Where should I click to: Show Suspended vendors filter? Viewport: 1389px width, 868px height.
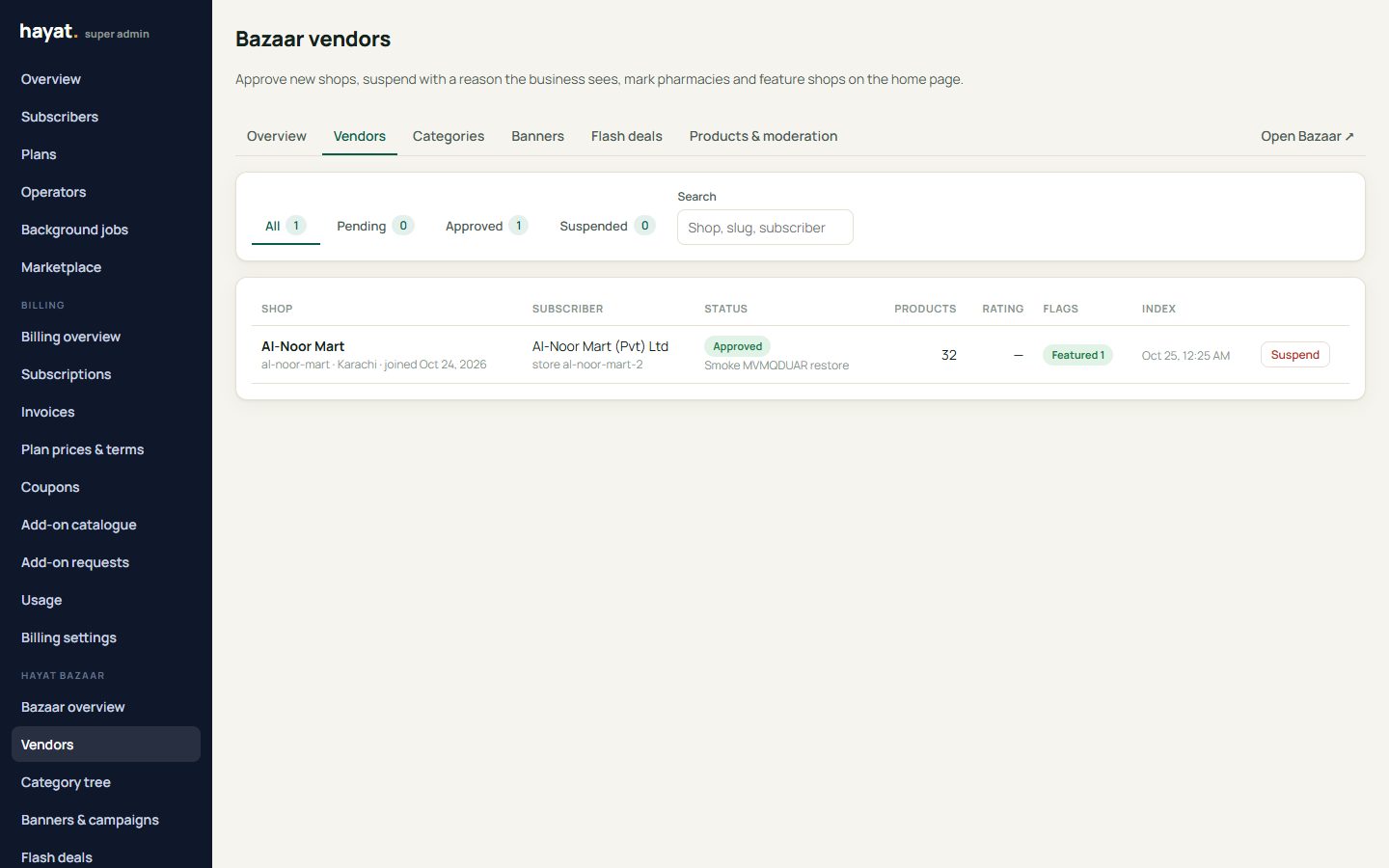tap(607, 226)
